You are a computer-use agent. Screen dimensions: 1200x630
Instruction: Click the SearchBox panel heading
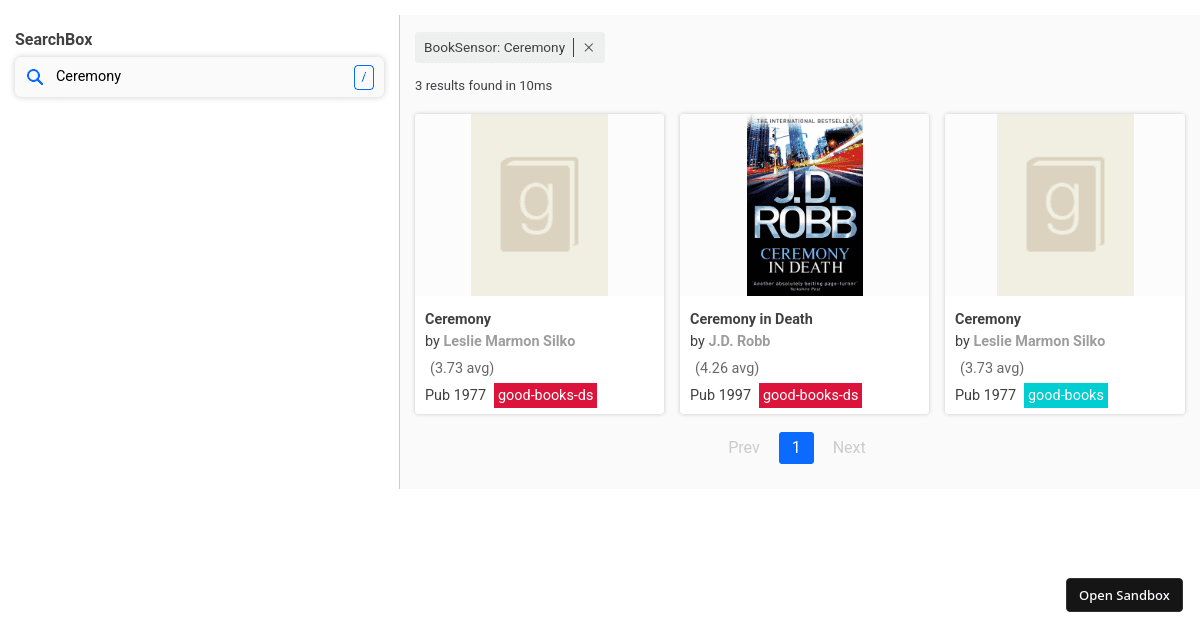tap(53, 39)
